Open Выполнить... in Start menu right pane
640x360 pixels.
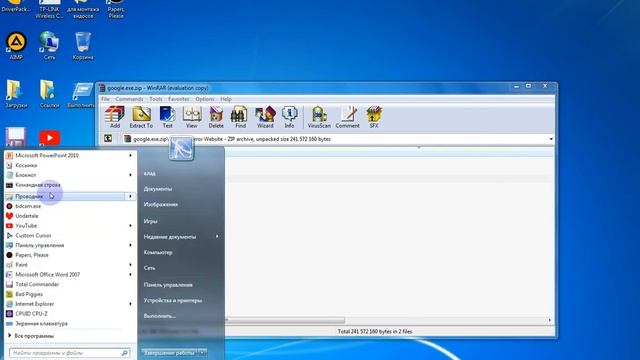point(160,316)
